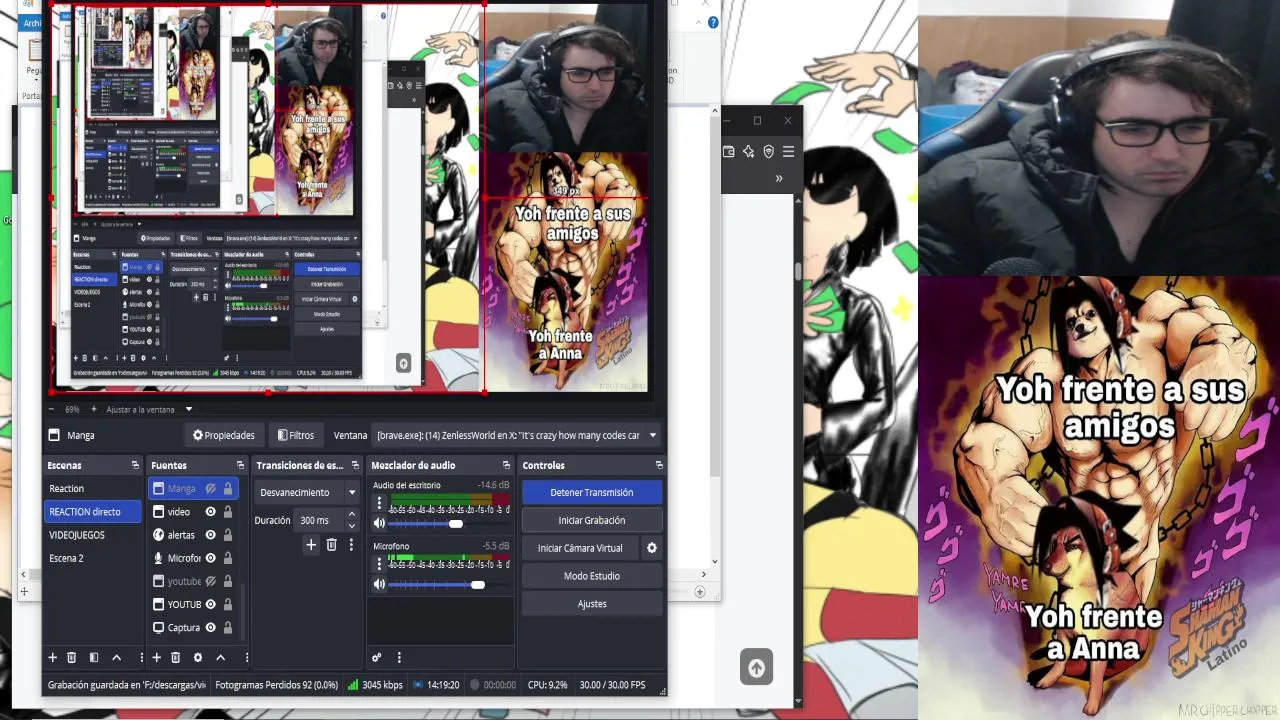
Task: Open virtual camera settings gear
Action: coord(652,548)
